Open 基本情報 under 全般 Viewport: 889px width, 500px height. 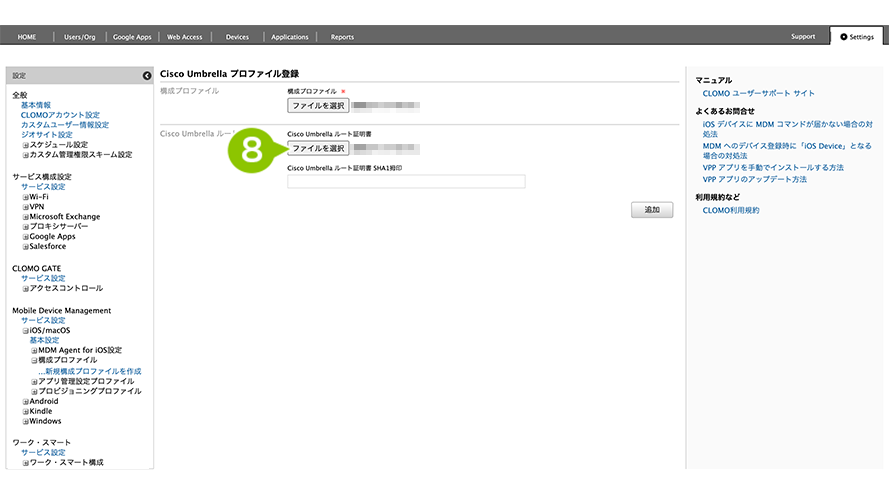coord(36,105)
